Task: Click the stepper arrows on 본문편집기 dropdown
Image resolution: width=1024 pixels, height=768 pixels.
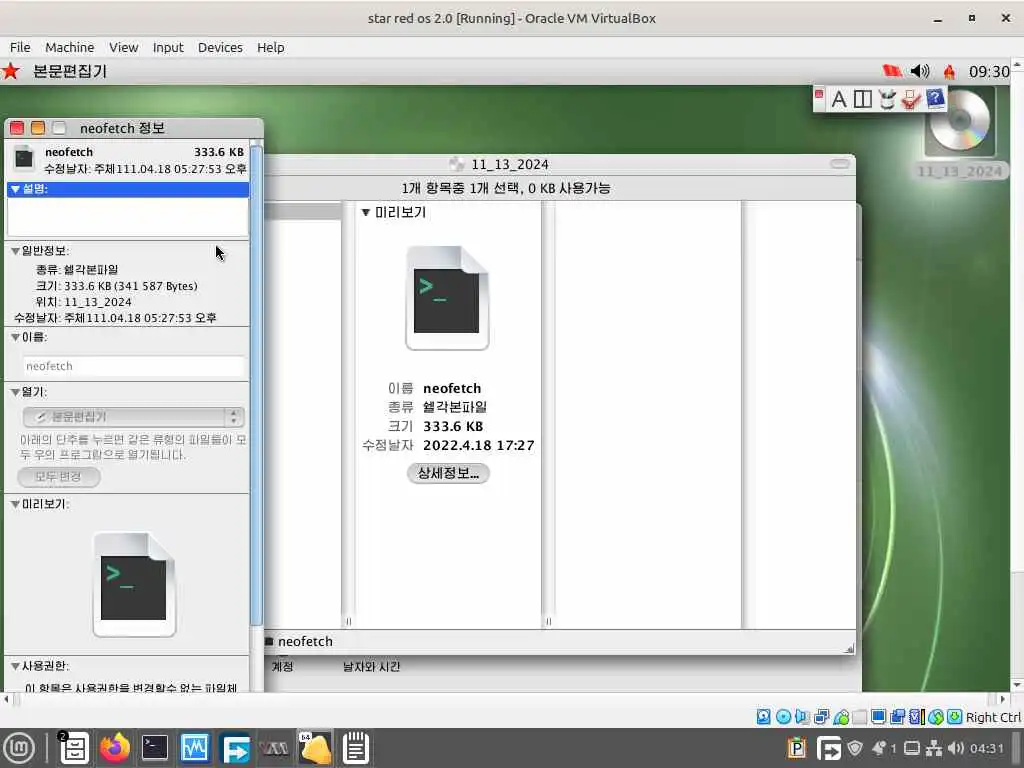Action: pyautogui.click(x=234, y=417)
